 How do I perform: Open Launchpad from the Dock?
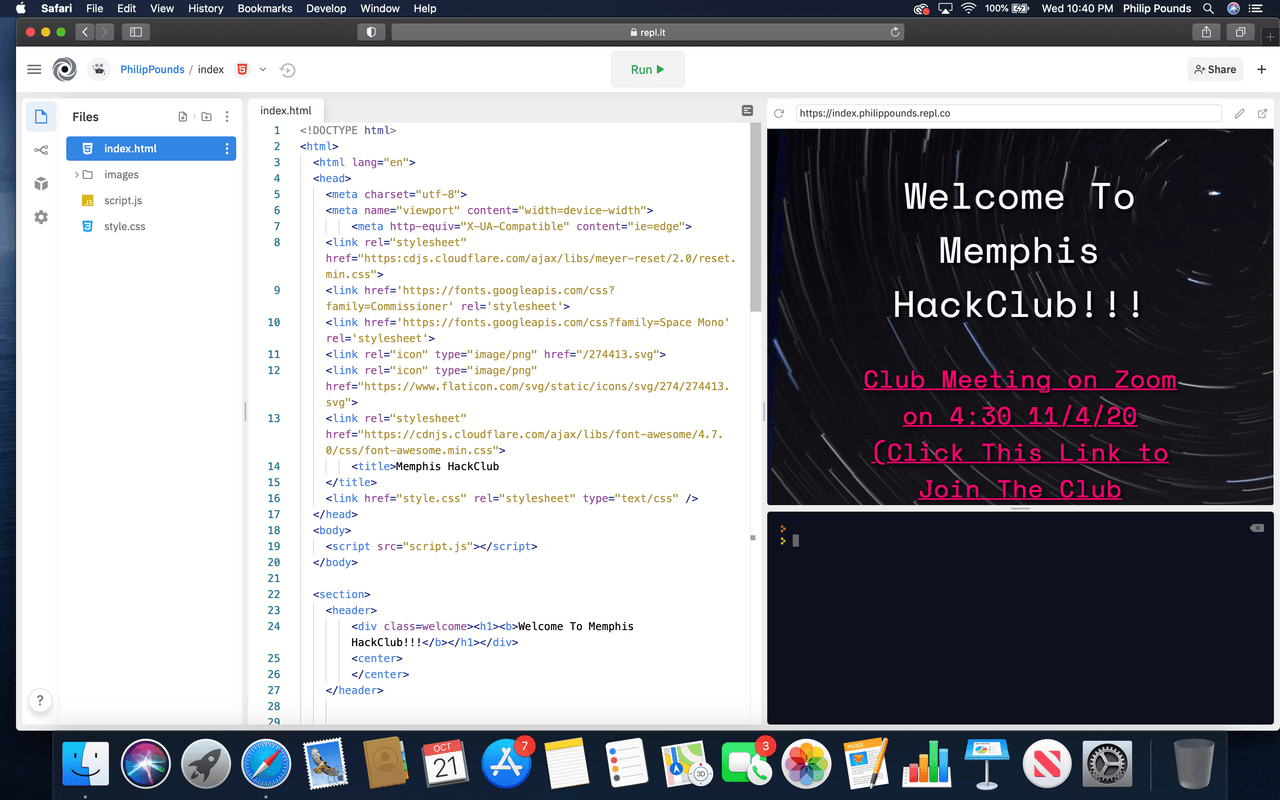pyautogui.click(x=206, y=765)
